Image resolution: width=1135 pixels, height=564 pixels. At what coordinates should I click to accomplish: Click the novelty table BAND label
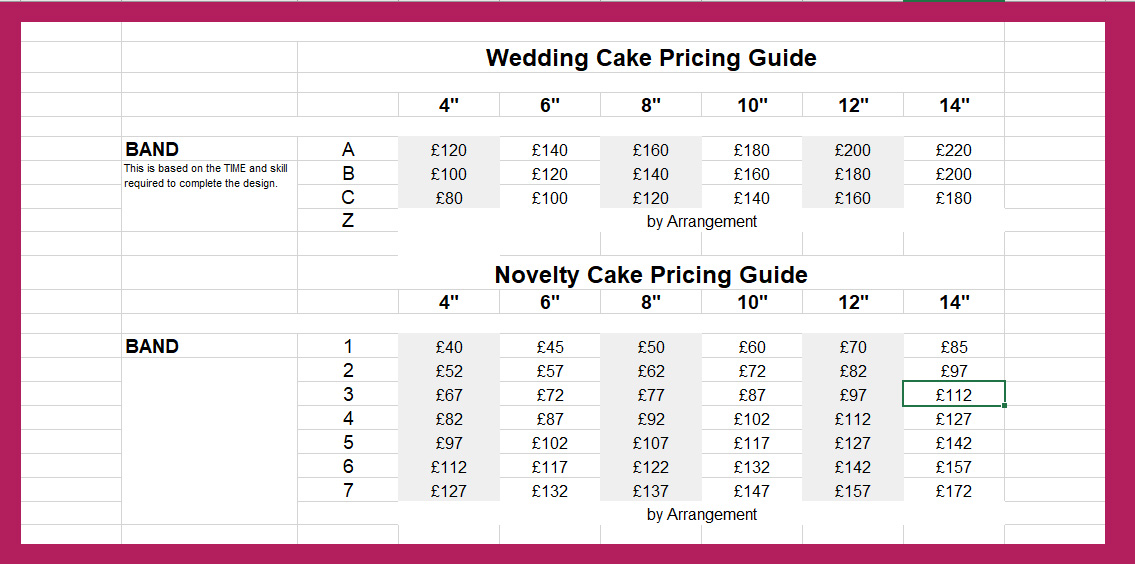click(152, 347)
